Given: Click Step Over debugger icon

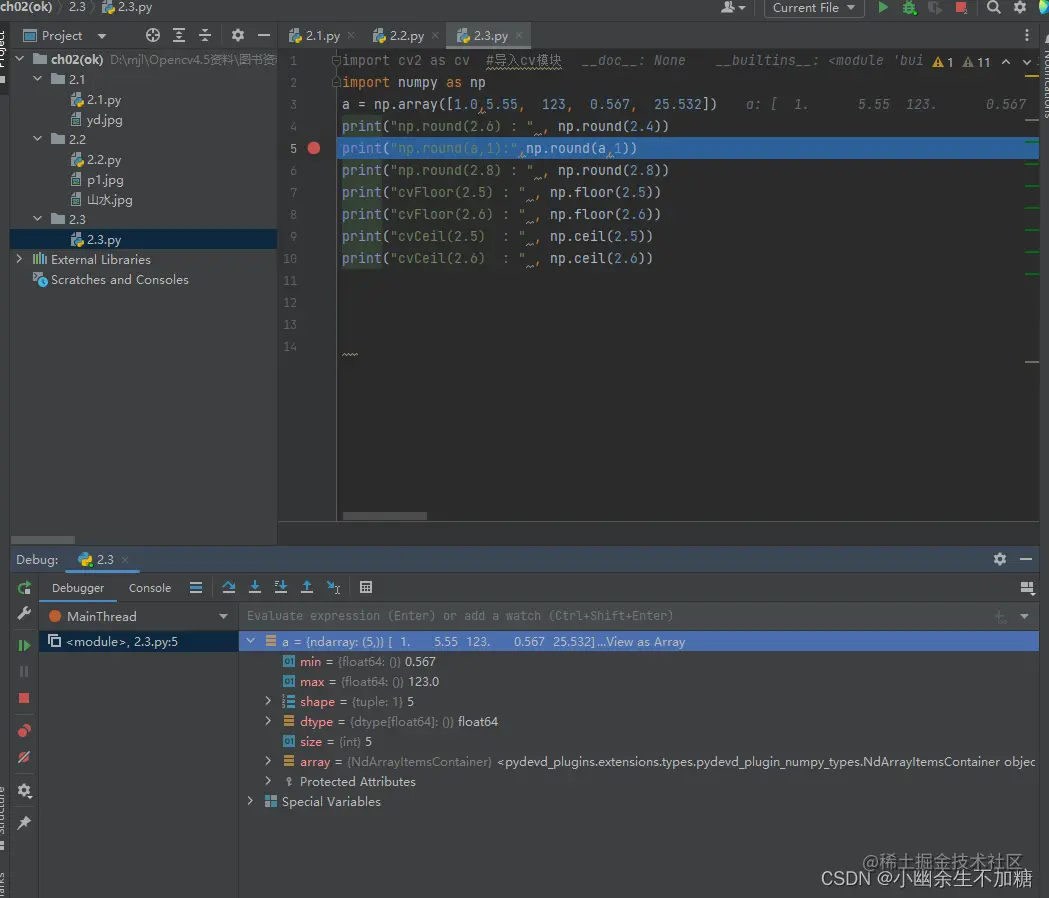Looking at the screenshot, I should point(229,587).
